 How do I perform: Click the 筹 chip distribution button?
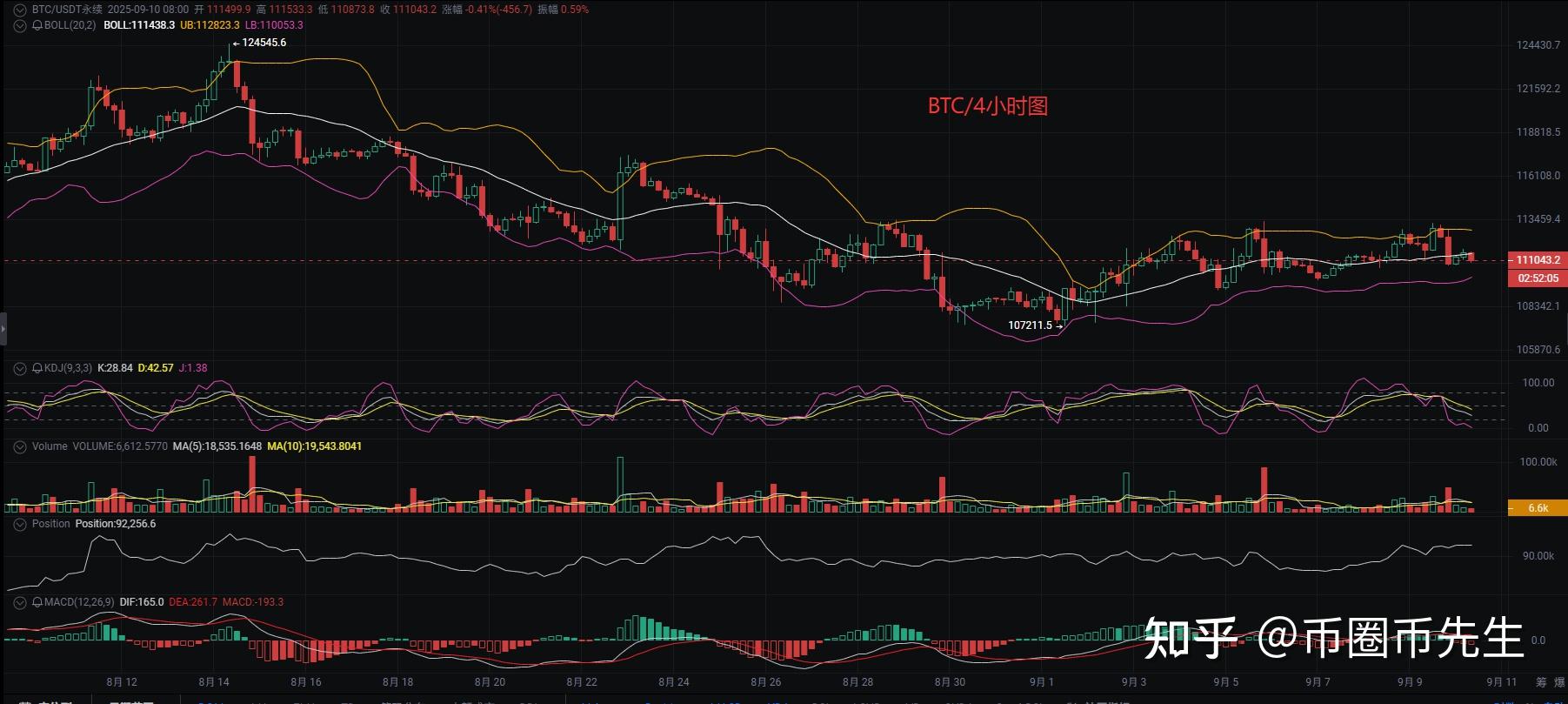pyautogui.click(x=1541, y=682)
